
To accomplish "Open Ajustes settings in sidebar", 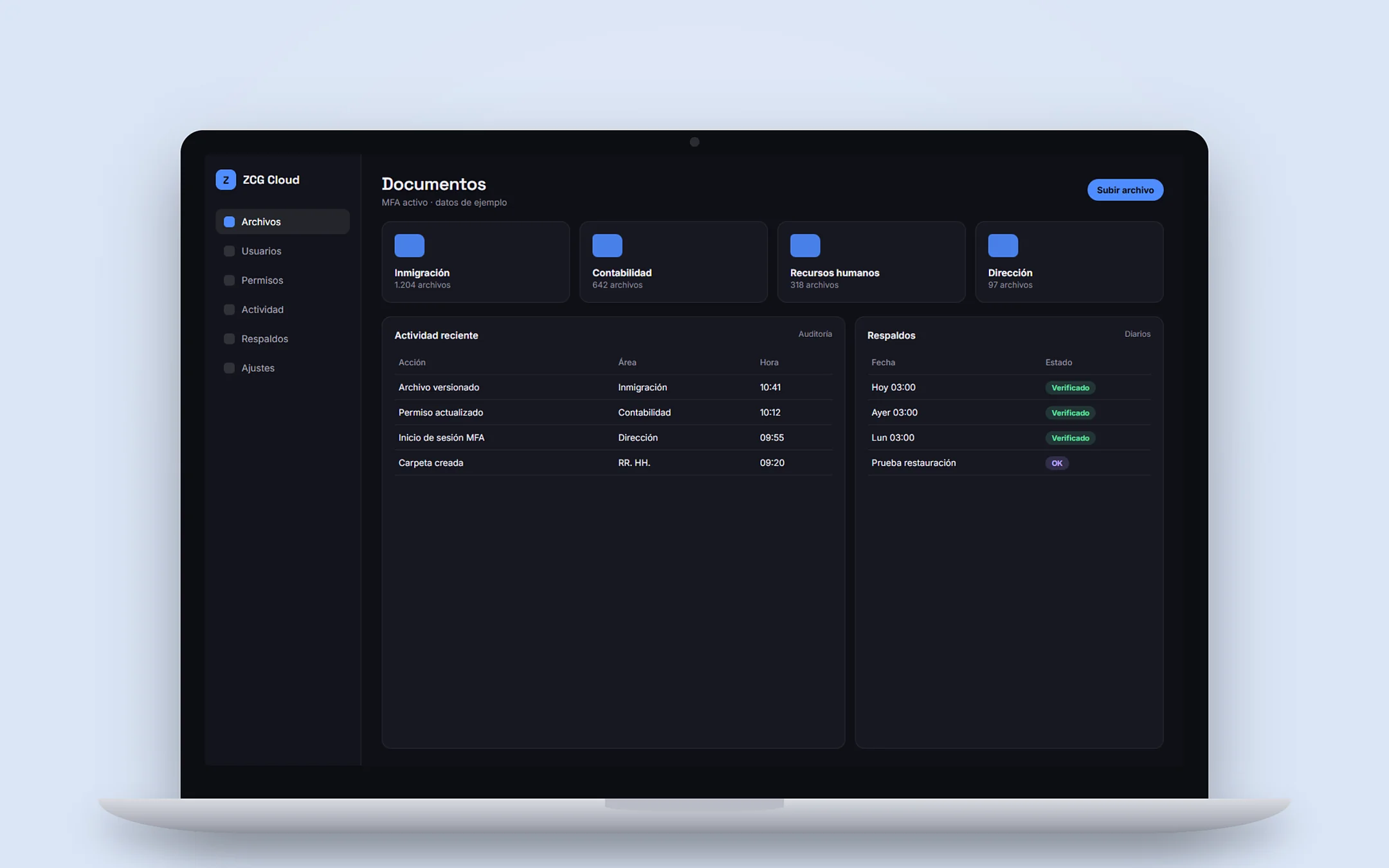I will pyautogui.click(x=282, y=368).
